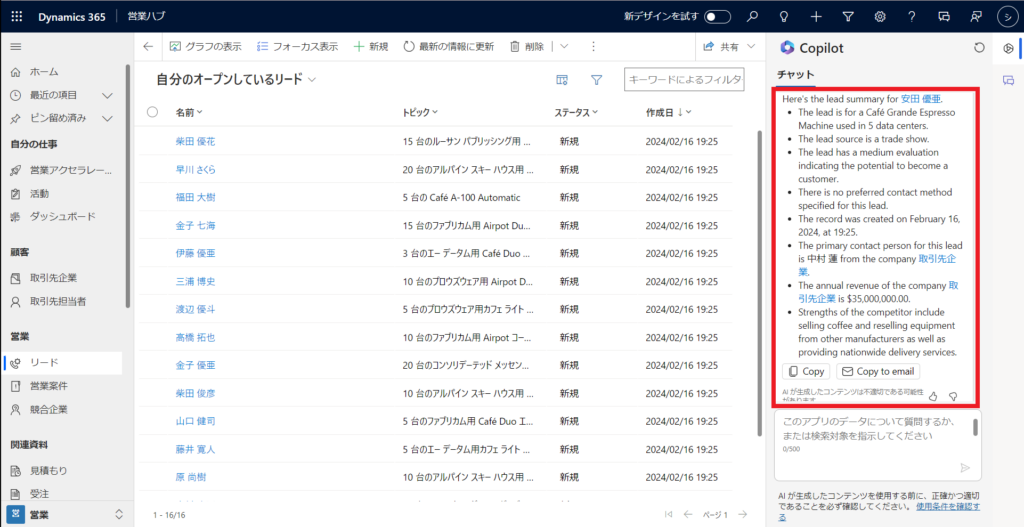Open the edit filters funnel icon

[596, 80]
